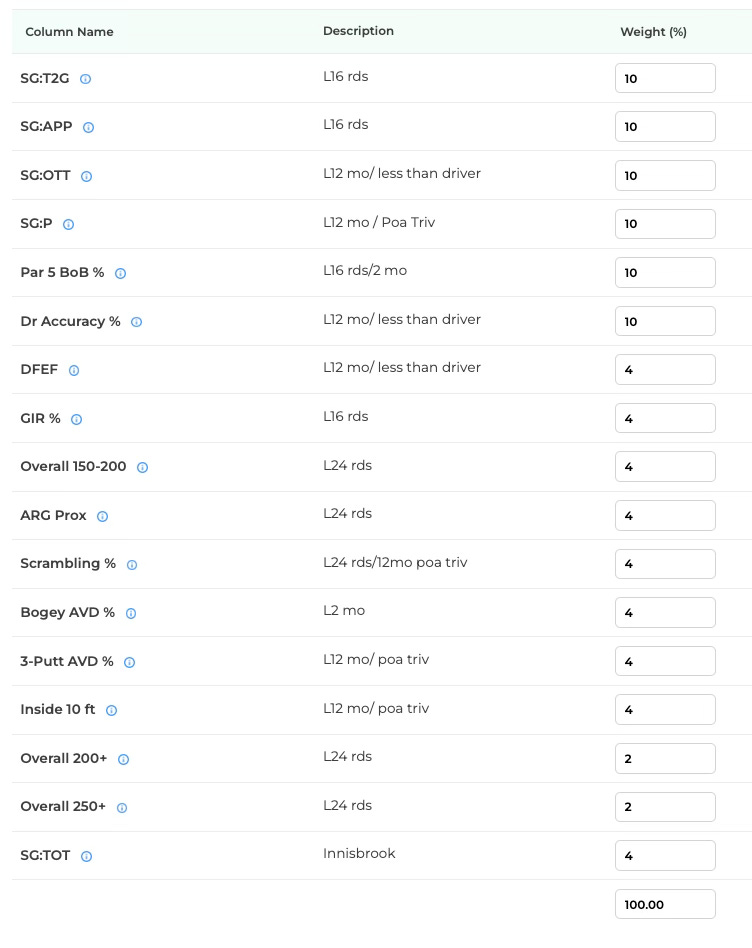The width and height of the screenshot is (752, 948).
Task: Click the Weight (%) column header
Action: tap(653, 32)
